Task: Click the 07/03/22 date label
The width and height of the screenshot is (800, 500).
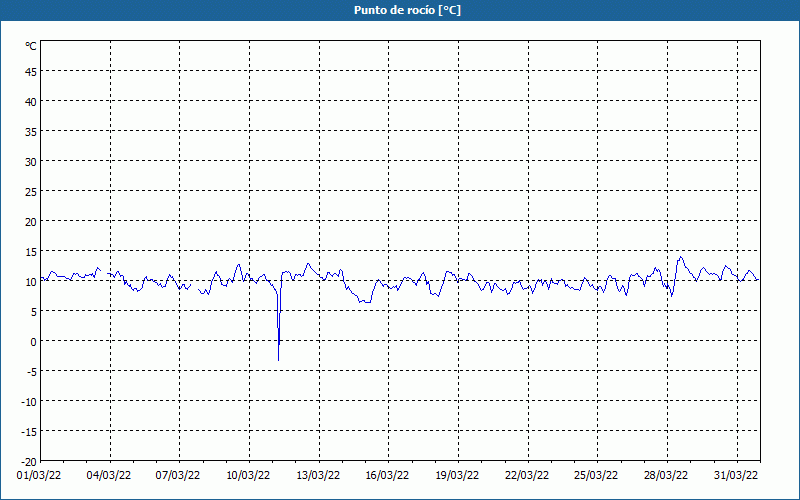Action: click(x=178, y=476)
